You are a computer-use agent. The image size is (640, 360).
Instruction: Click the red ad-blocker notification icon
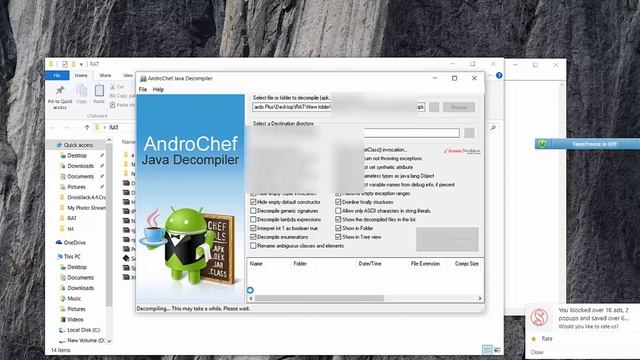(x=539, y=317)
